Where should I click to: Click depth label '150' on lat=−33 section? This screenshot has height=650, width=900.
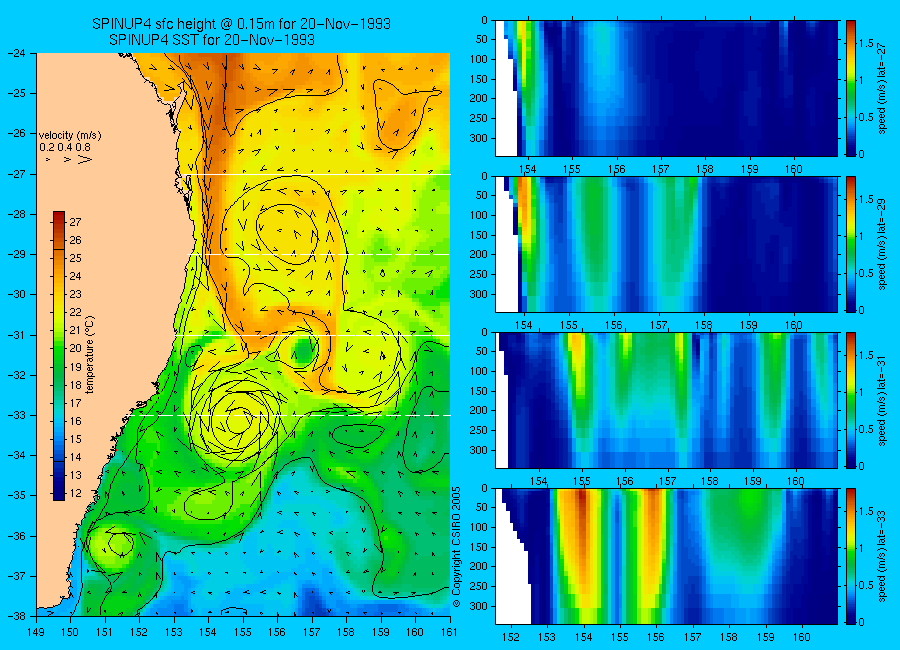tap(478, 547)
